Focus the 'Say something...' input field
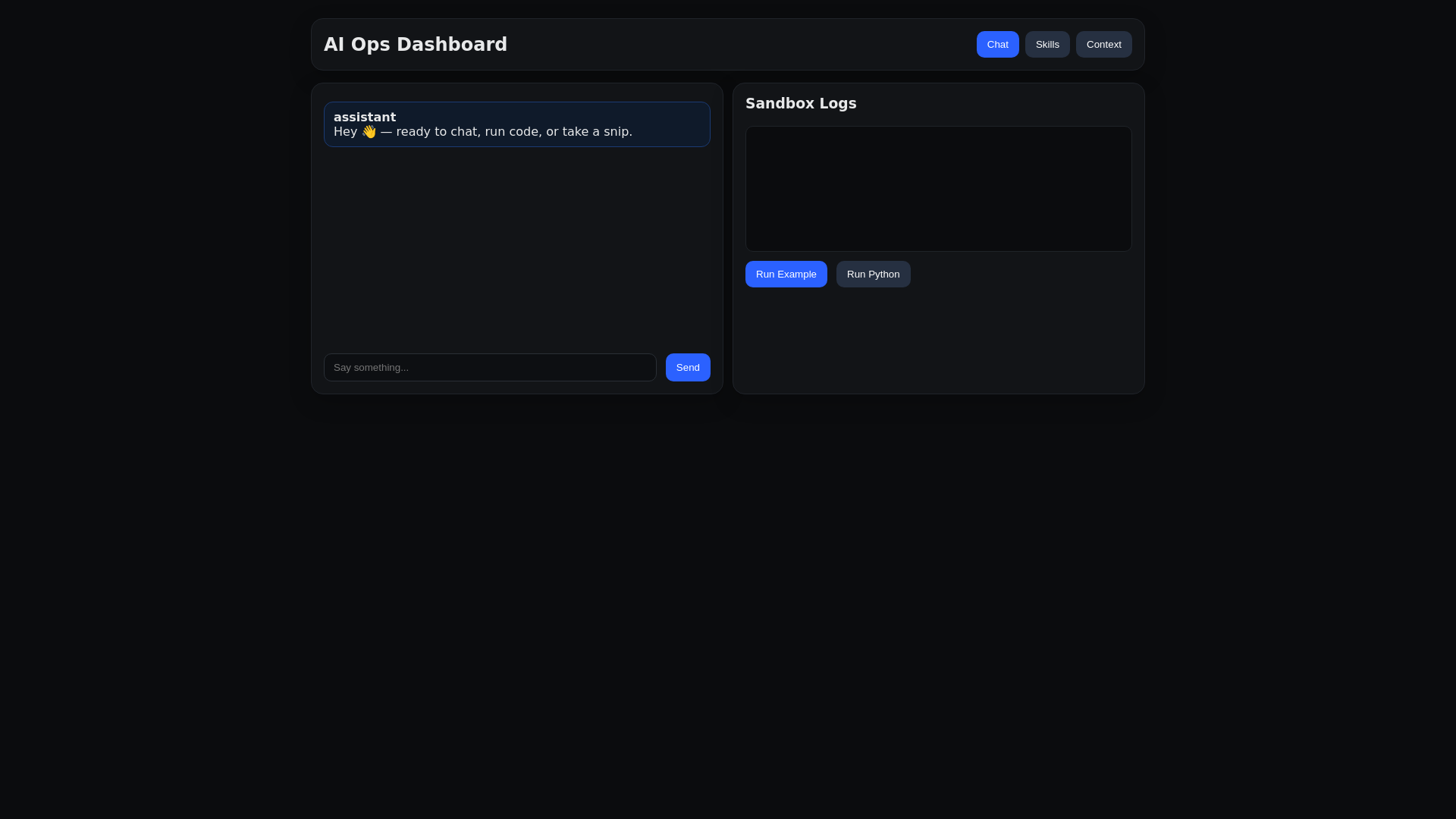 (x=489, y=368)
